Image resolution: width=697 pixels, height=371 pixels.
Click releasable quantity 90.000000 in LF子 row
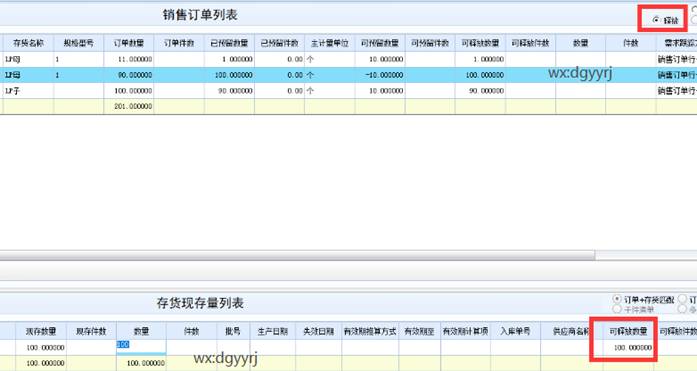[480, 91]
